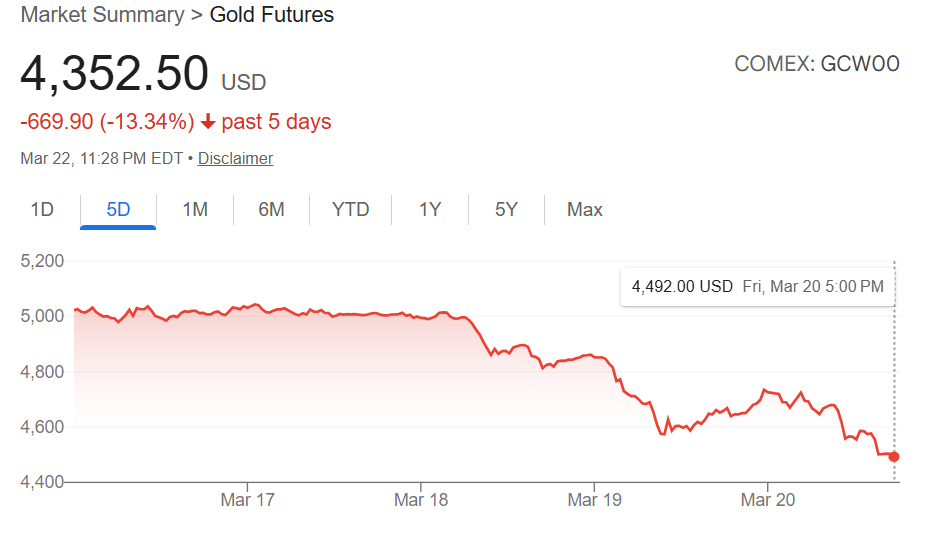
Task: Open the Market Summary breadcrumb link
Action: (102, 15)
